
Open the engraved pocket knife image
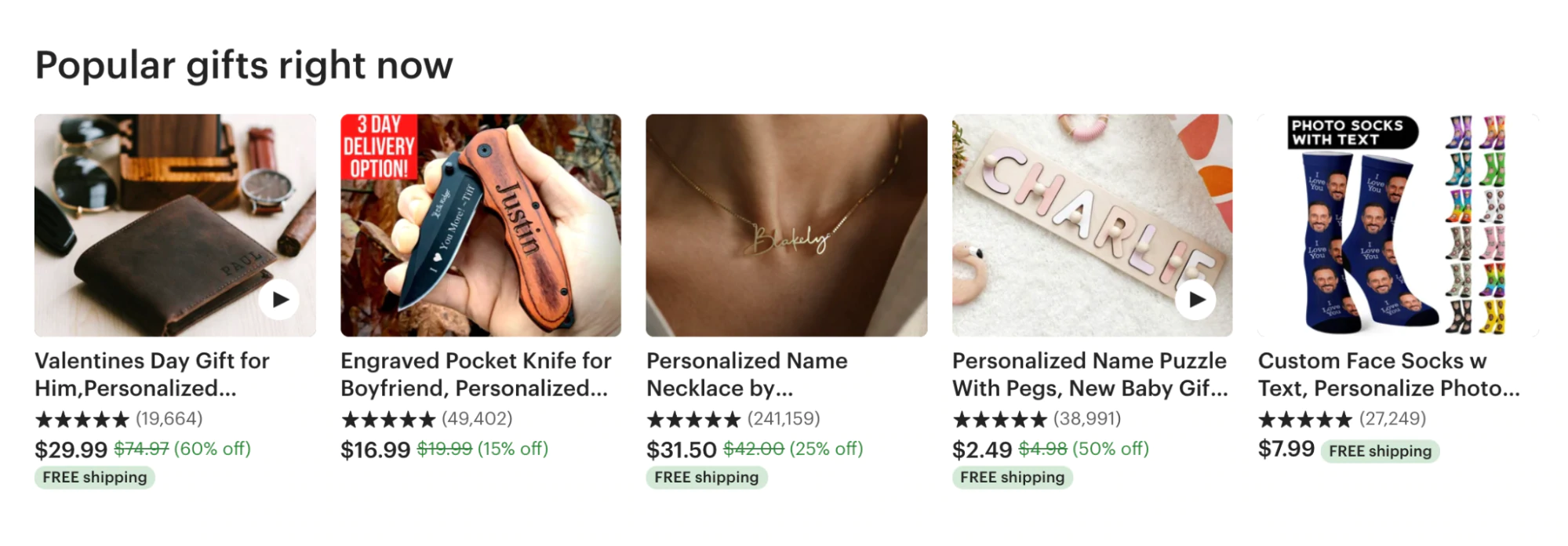(x=480, y=225)
